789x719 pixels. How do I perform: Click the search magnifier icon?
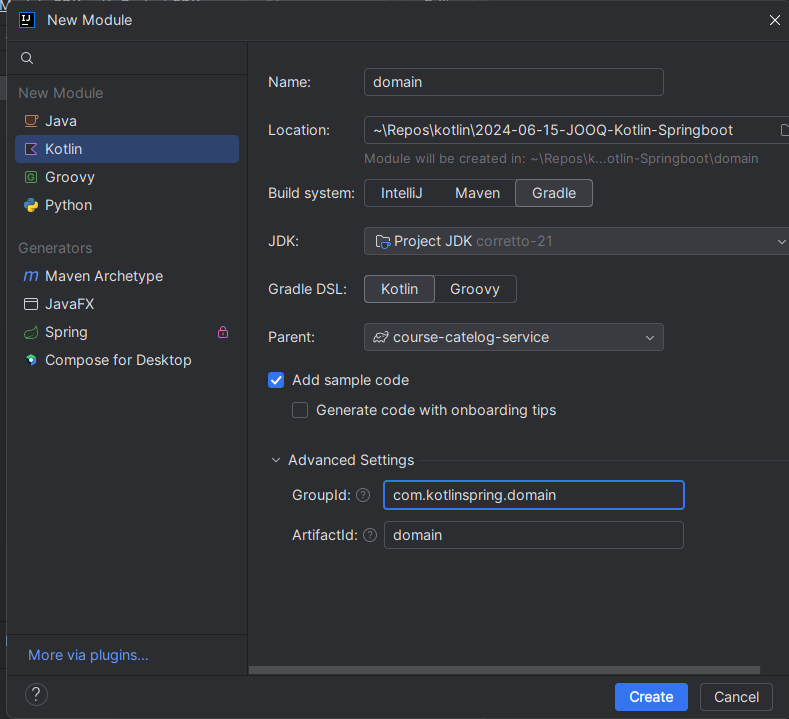[x=27, y=58]
